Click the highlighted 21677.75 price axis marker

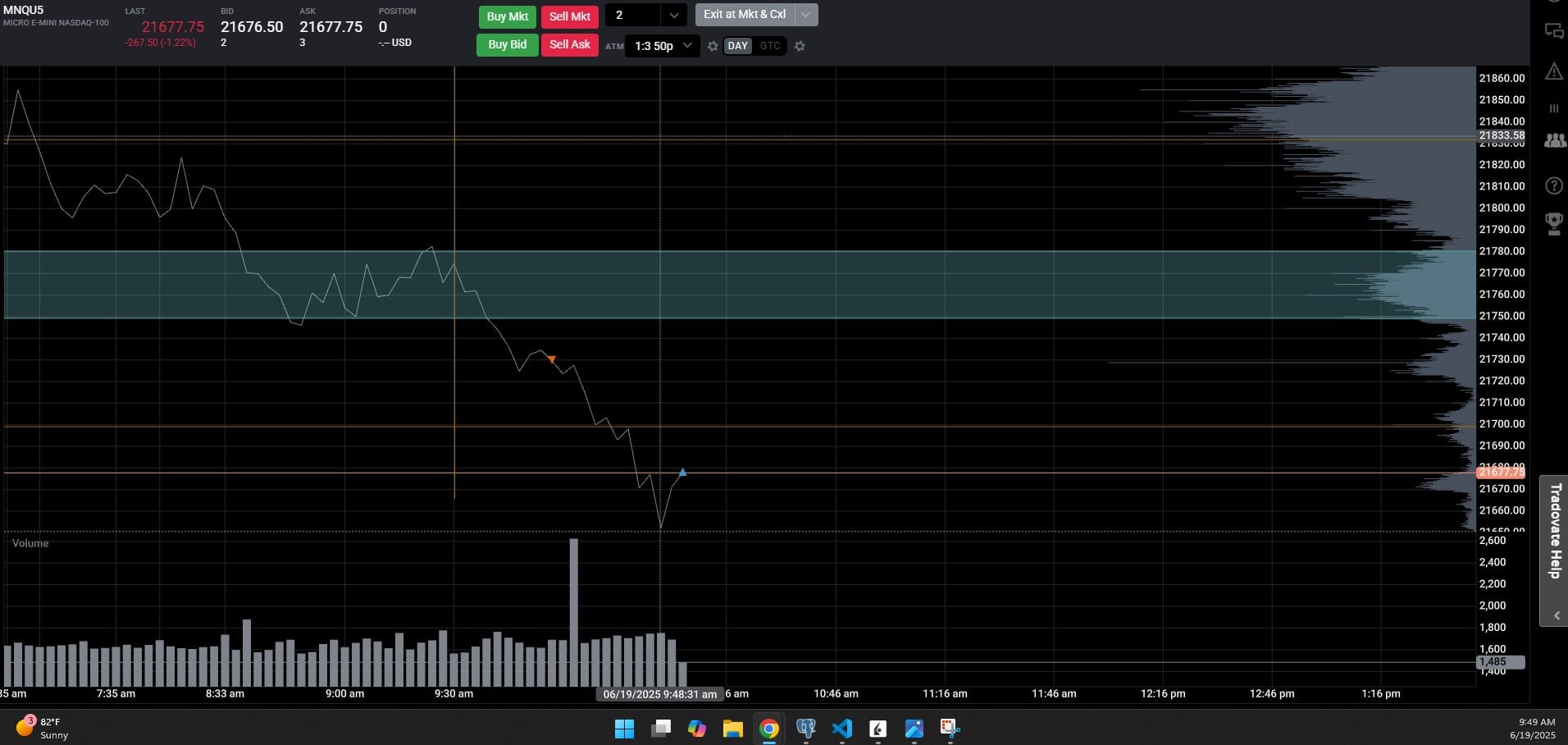[1501, 472]
